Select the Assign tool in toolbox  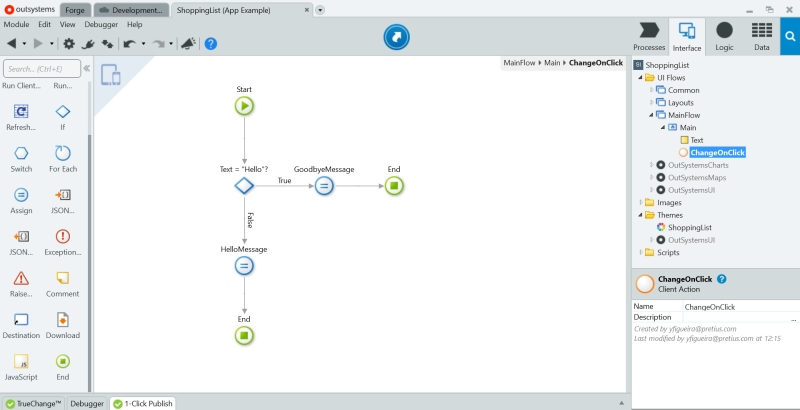[21, 200]
